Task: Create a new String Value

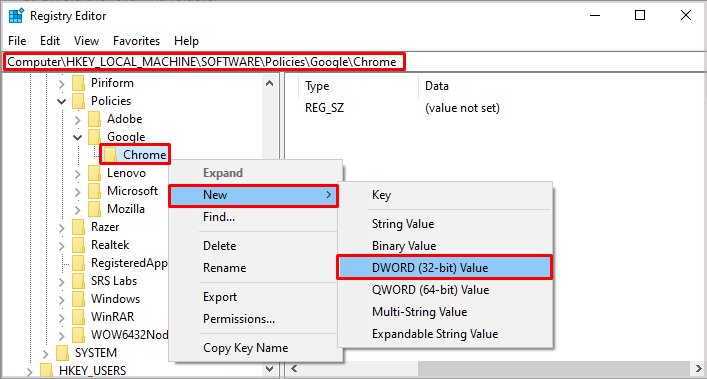Action: click(x=445, y=224)
